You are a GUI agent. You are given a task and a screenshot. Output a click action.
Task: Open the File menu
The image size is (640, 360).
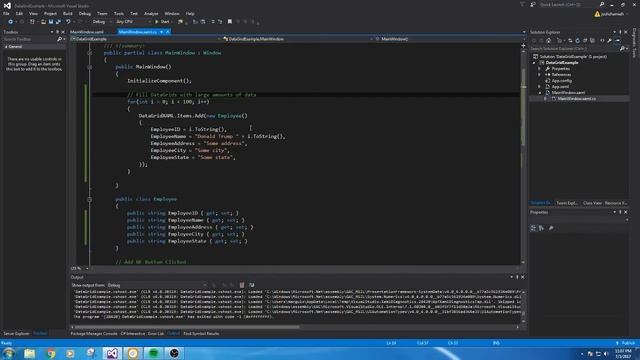[x=6, y=13]
